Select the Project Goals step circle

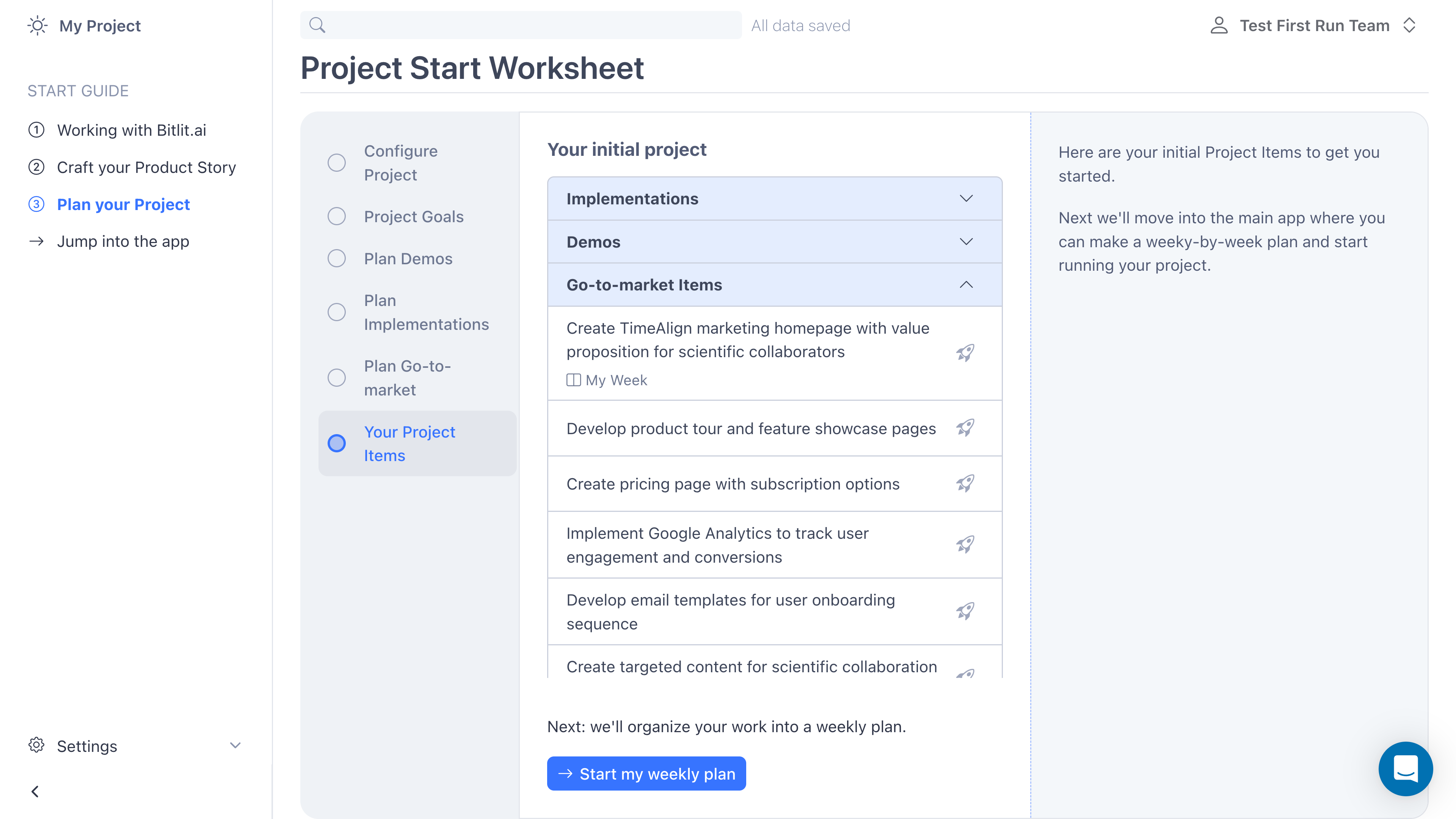pyautogui.click(x=336, y=216)
